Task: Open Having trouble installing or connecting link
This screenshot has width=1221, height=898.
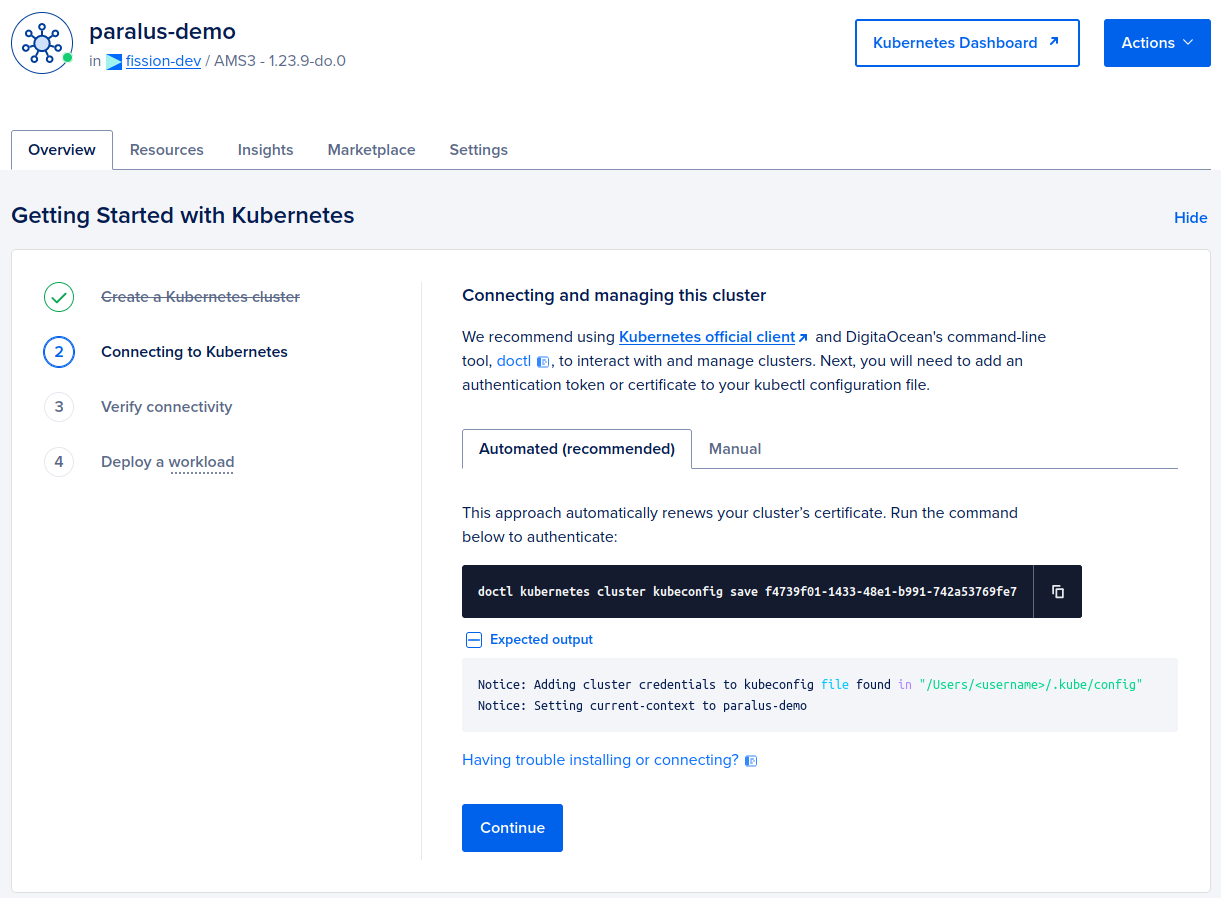Action: (x=600, y=760)
